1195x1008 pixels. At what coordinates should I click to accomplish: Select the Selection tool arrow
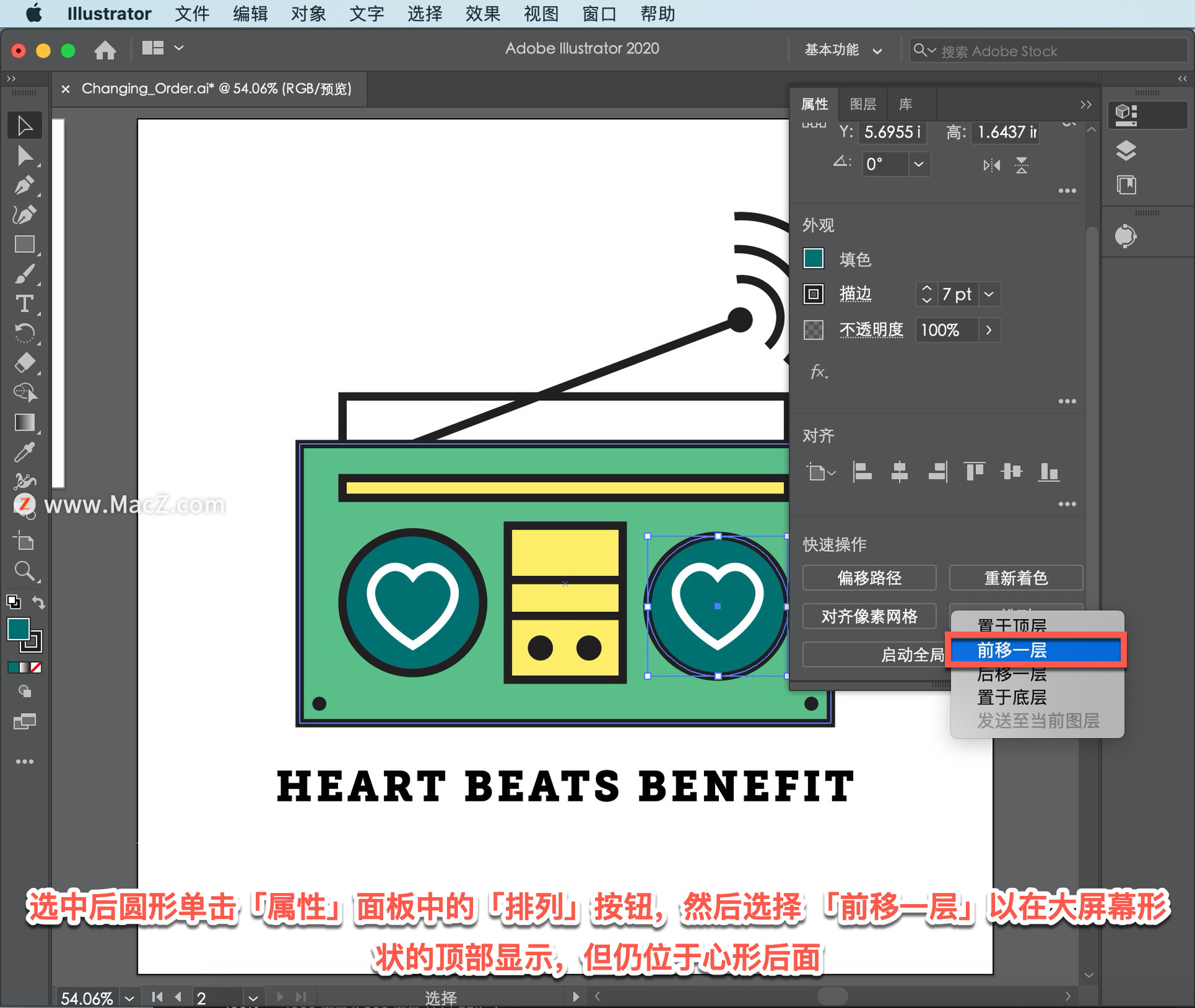tap(25, 125)
